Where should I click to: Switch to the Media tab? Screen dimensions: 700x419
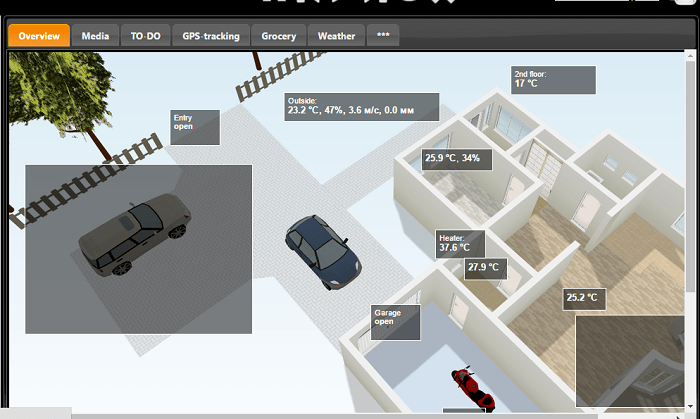[96, 36]
